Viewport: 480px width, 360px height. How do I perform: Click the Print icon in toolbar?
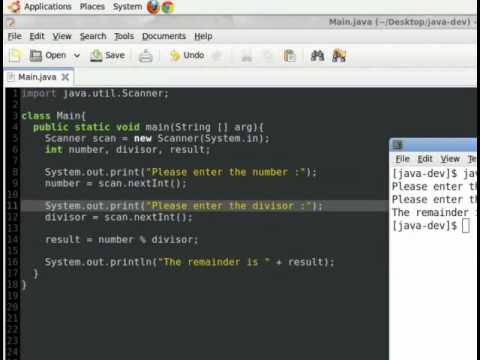(x=146, y=56)
